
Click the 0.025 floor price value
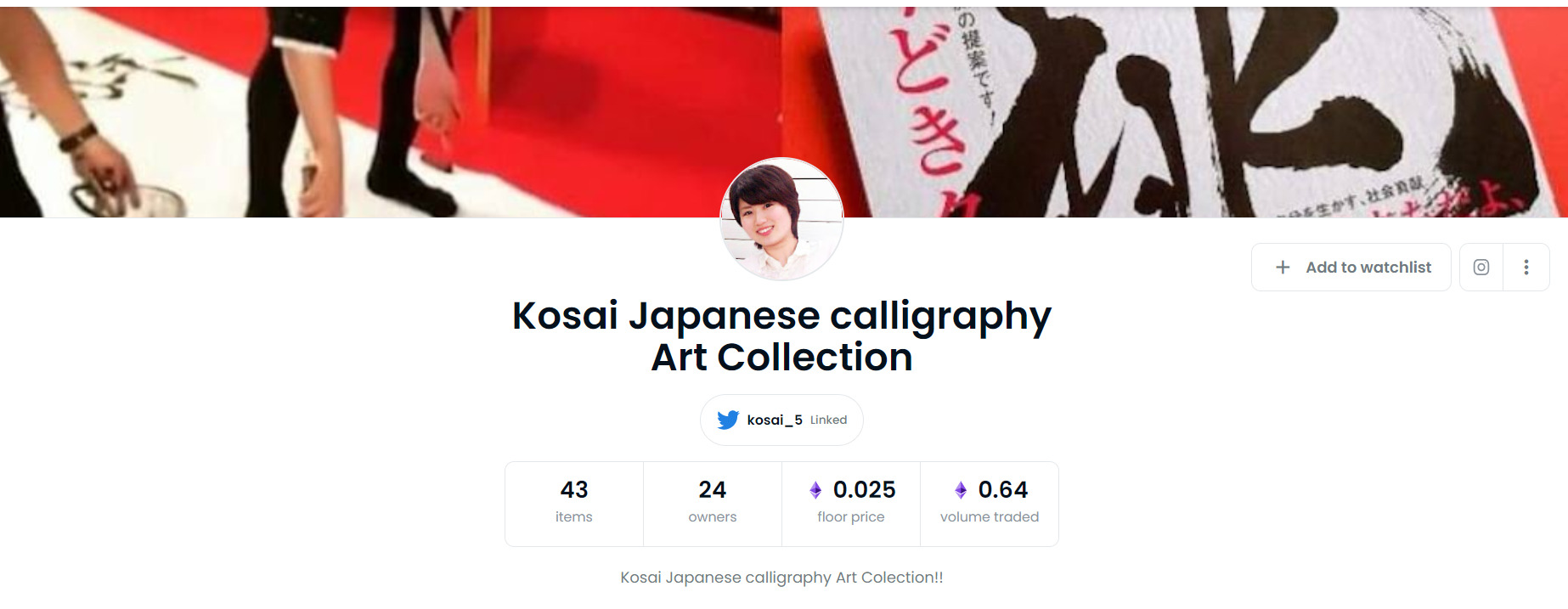click(x=864, y=490)
